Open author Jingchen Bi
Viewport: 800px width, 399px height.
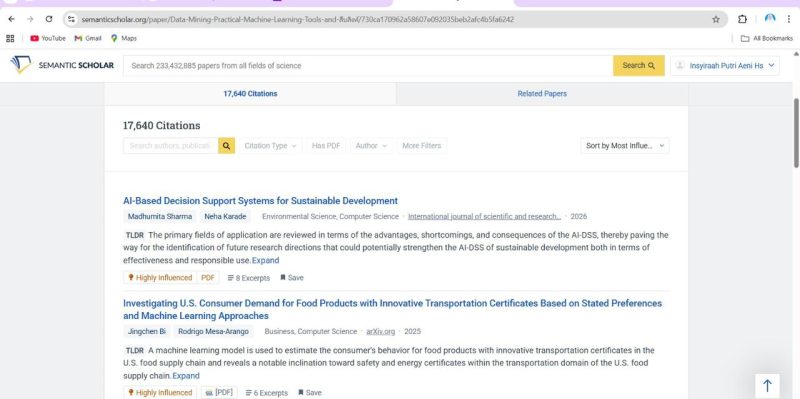tap(146, 331)
